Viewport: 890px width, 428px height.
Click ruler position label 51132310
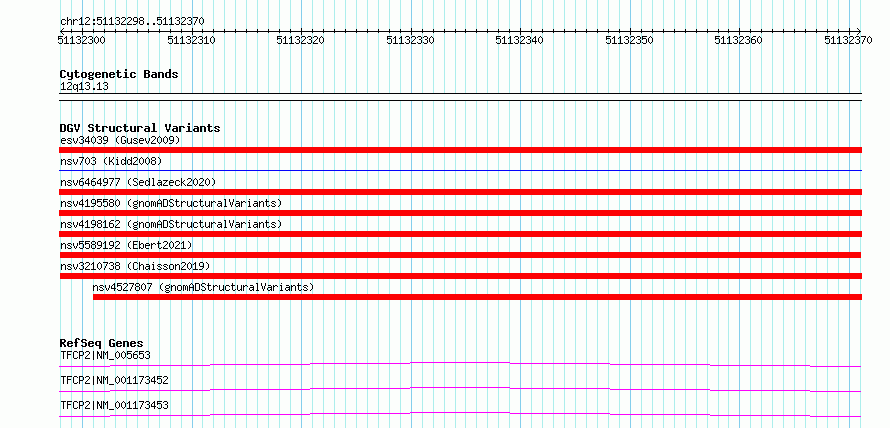[x=192, y=40]
